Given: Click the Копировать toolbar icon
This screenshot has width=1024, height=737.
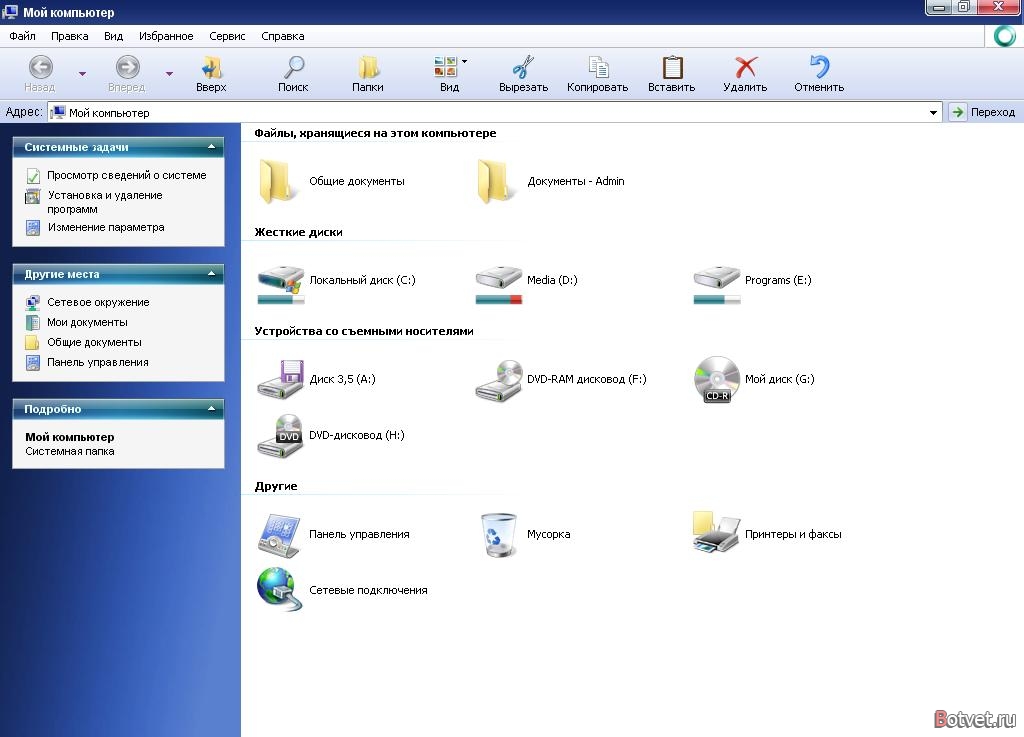Looking at the screenshot, I should (x=598, y=67).
